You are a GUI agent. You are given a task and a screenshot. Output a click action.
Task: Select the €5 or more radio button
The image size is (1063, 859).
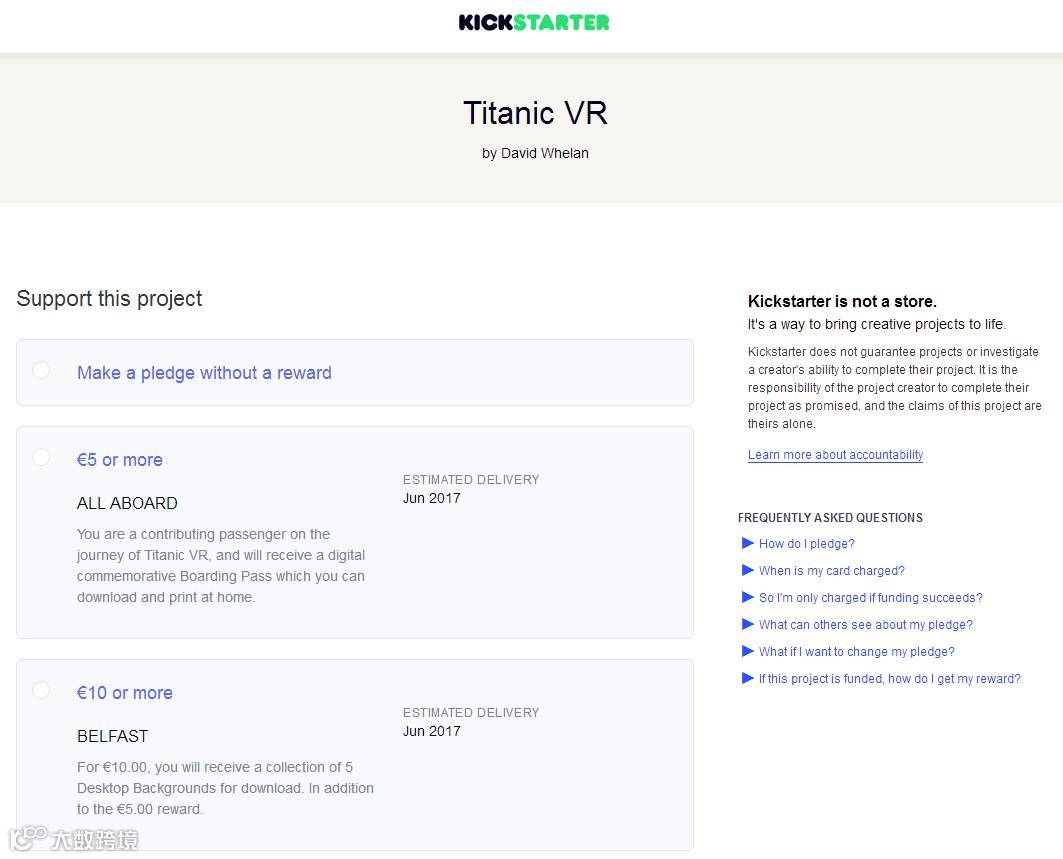(41, 457)
